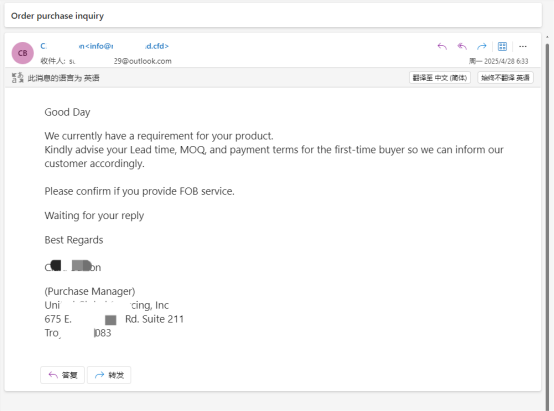Click the scrollbar up arrow
Viewport: 554px width, 411px height.
[548, 37]
